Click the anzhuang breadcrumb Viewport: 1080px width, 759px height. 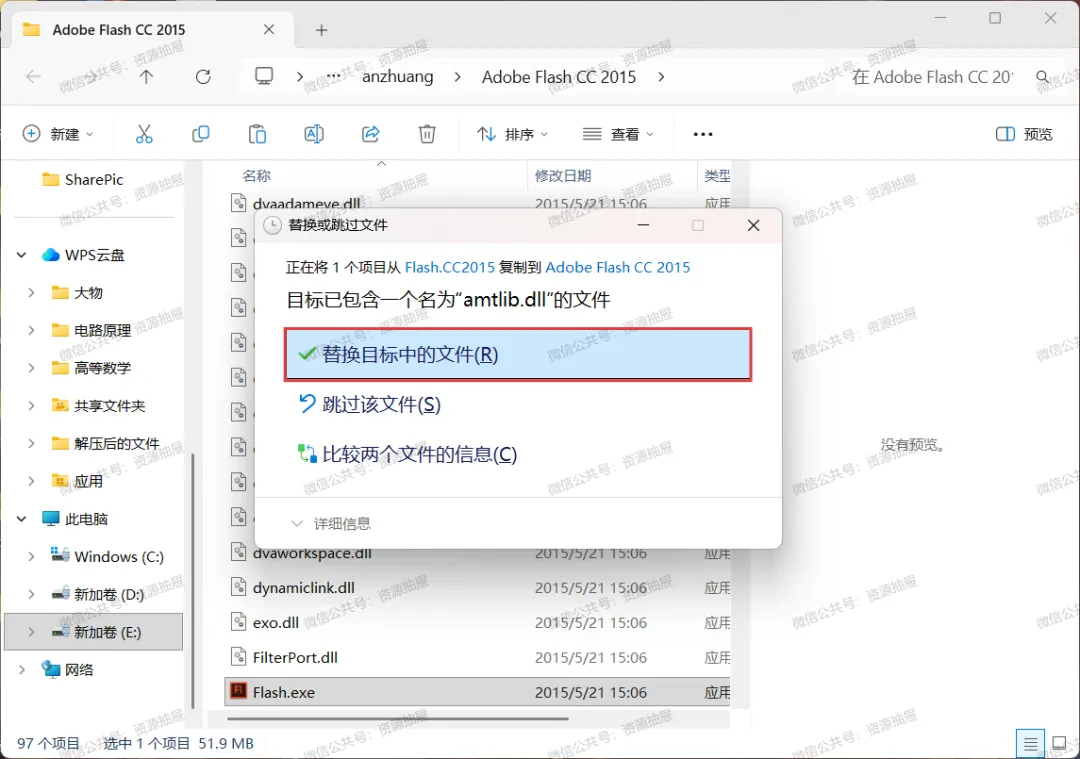397,76
